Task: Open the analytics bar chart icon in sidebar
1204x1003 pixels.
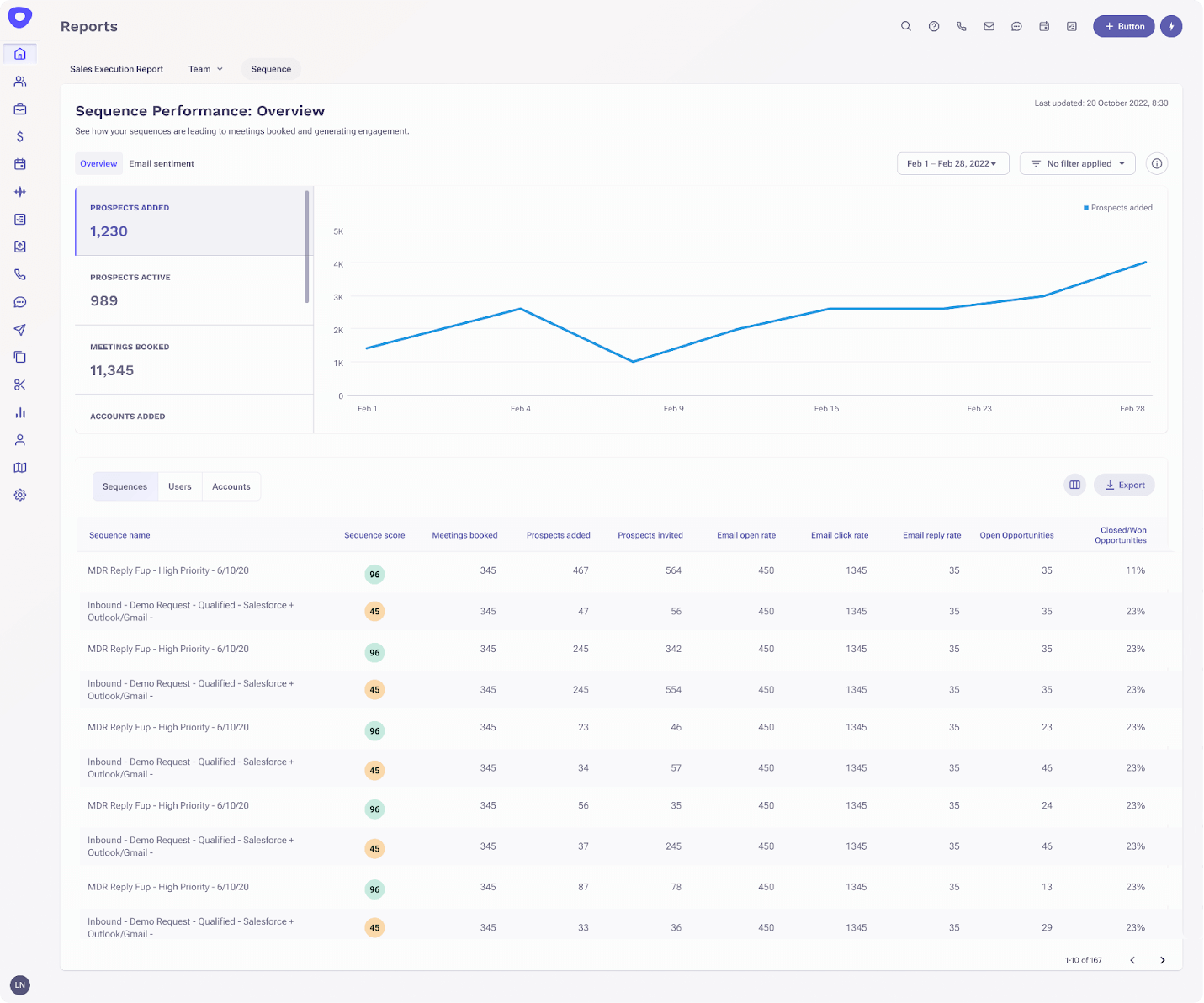Action: pyautogui.click(x=19, y=412)
